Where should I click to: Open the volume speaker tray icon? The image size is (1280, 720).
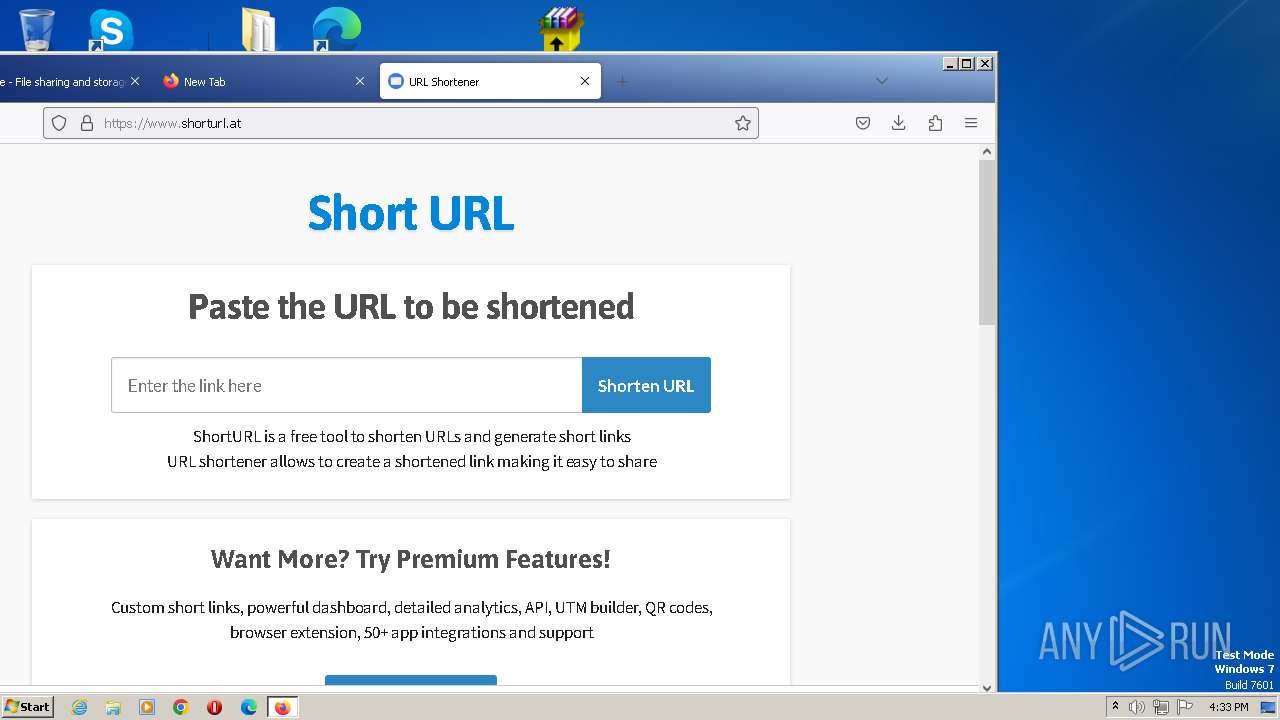[1137, 707]
